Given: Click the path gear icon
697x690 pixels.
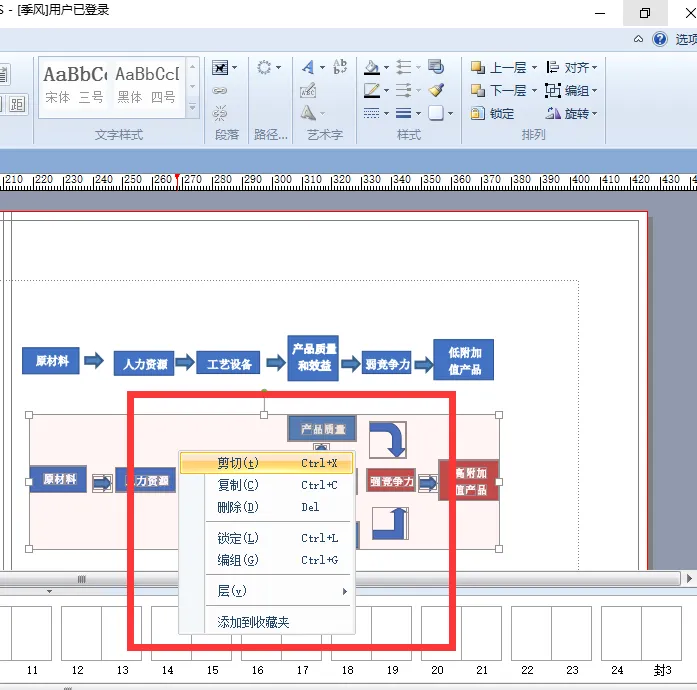Looking at the screenshot, I should [x=264, y=68].
